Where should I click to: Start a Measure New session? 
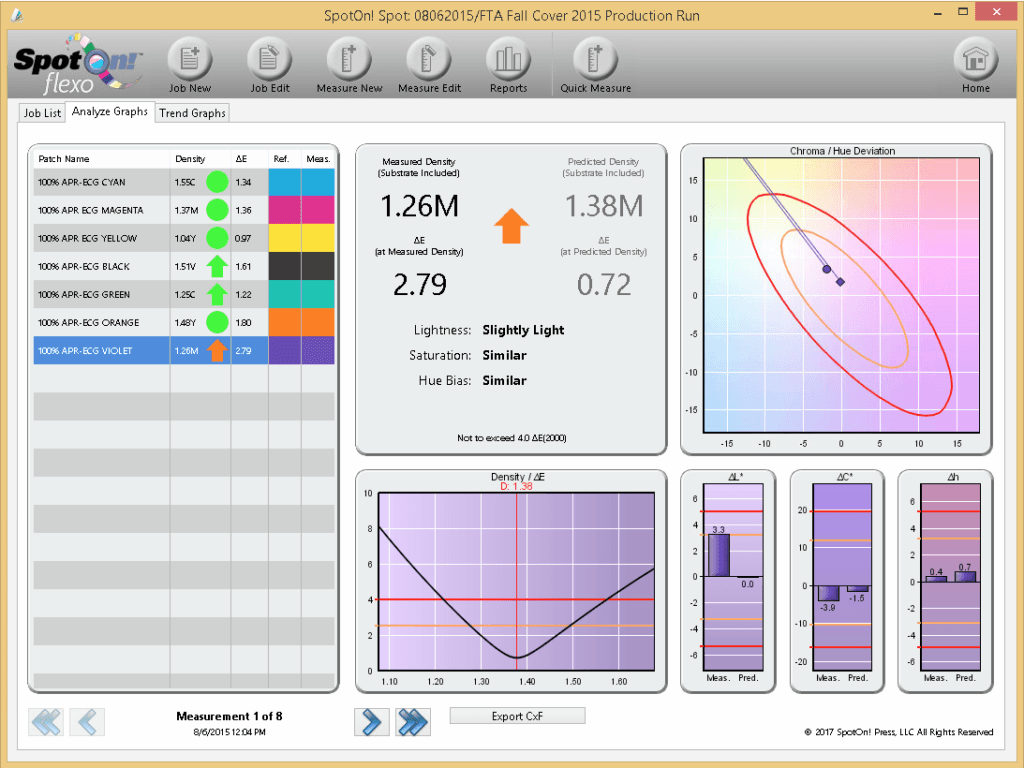point(349,60)
